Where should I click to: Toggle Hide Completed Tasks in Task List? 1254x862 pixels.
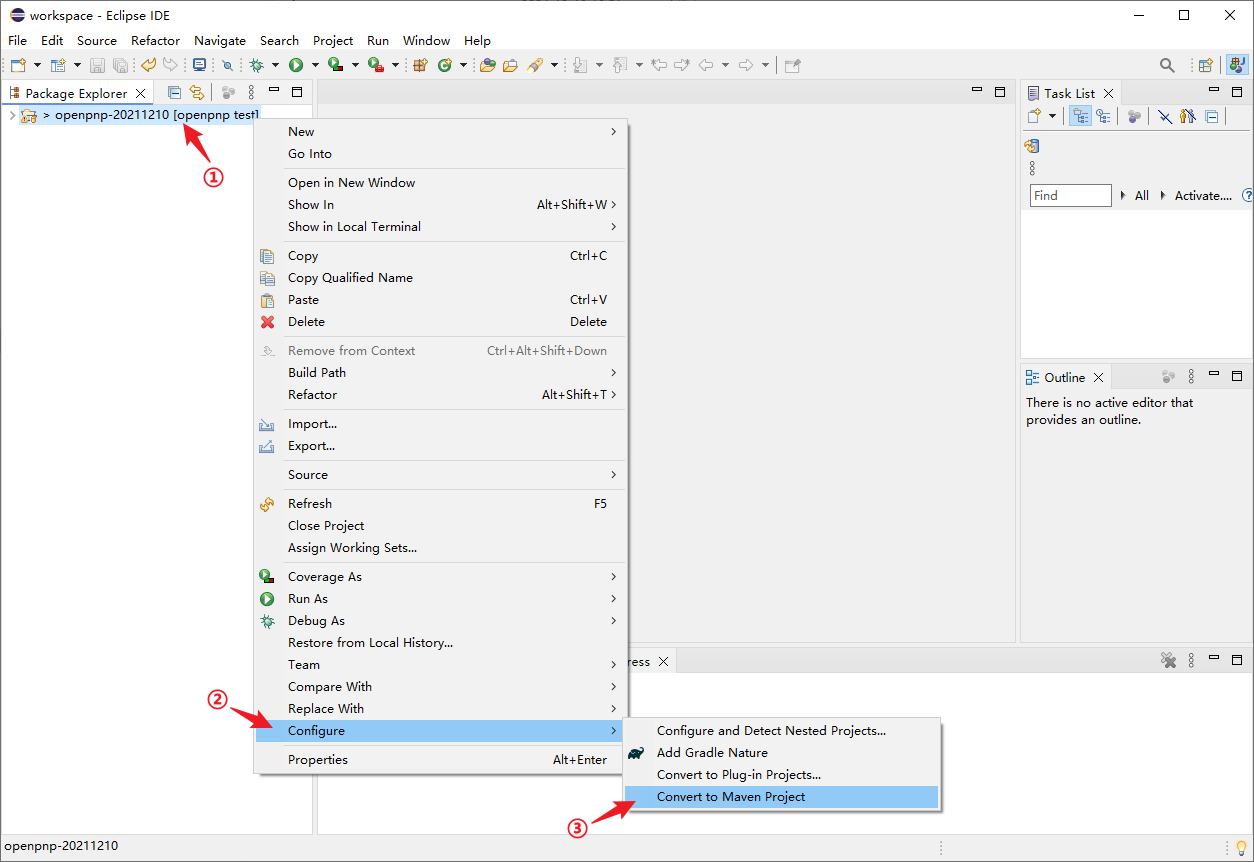(1164, 116)
